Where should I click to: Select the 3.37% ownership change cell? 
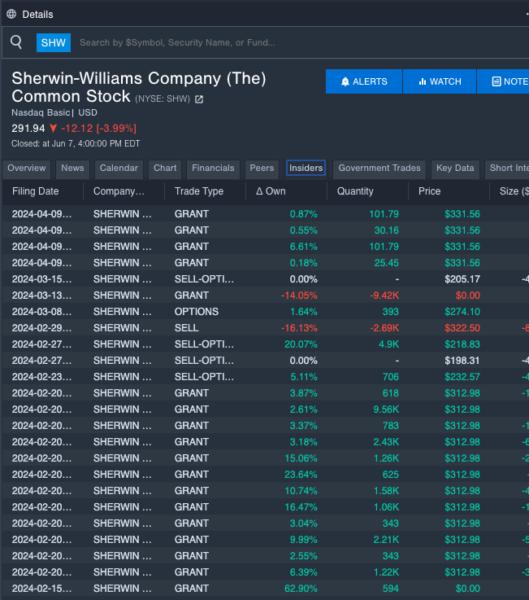(303, 426)
